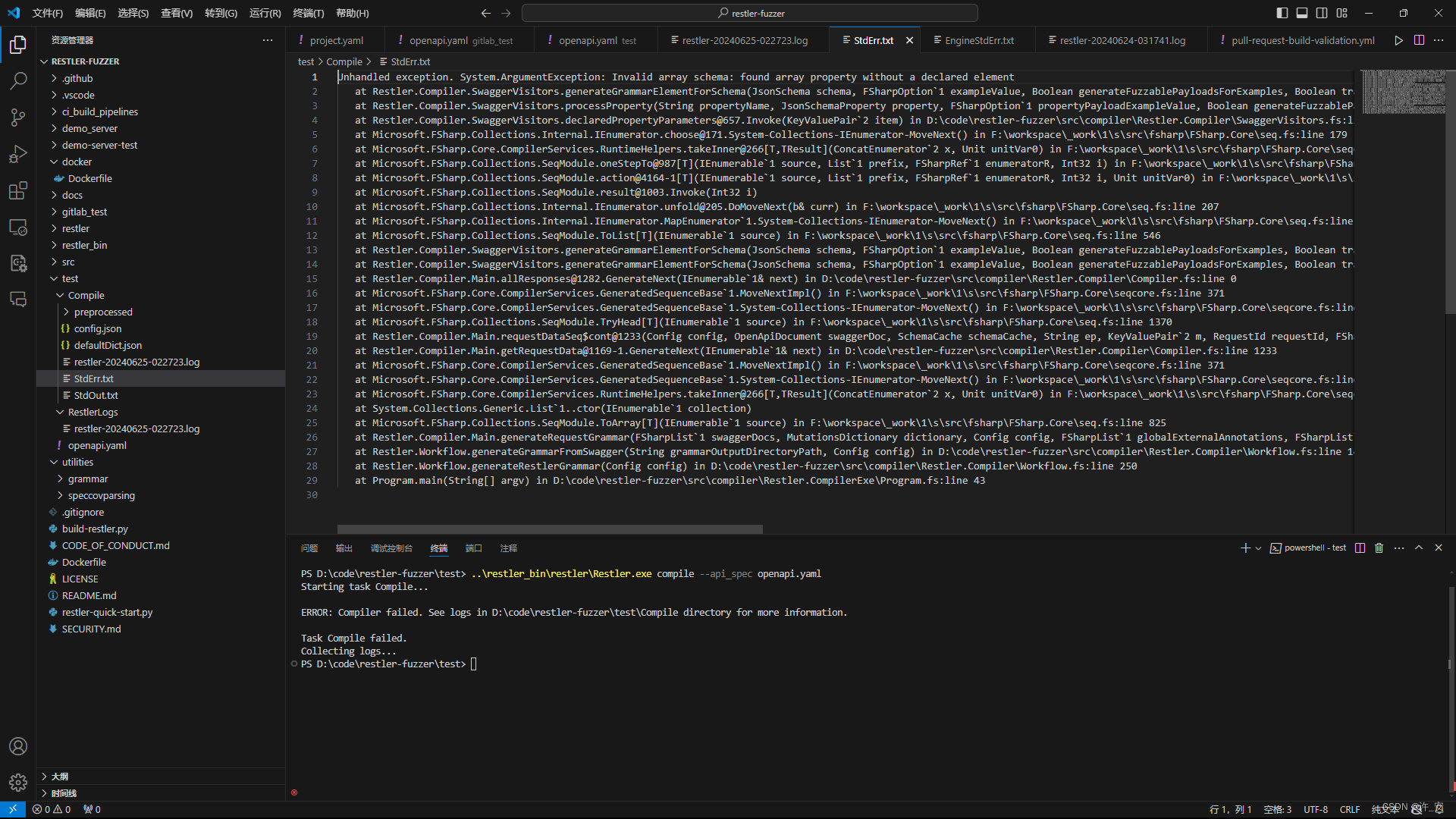
Task: Run the file with the play icon
Action: pyautogui.click(x=1398, y=40)
